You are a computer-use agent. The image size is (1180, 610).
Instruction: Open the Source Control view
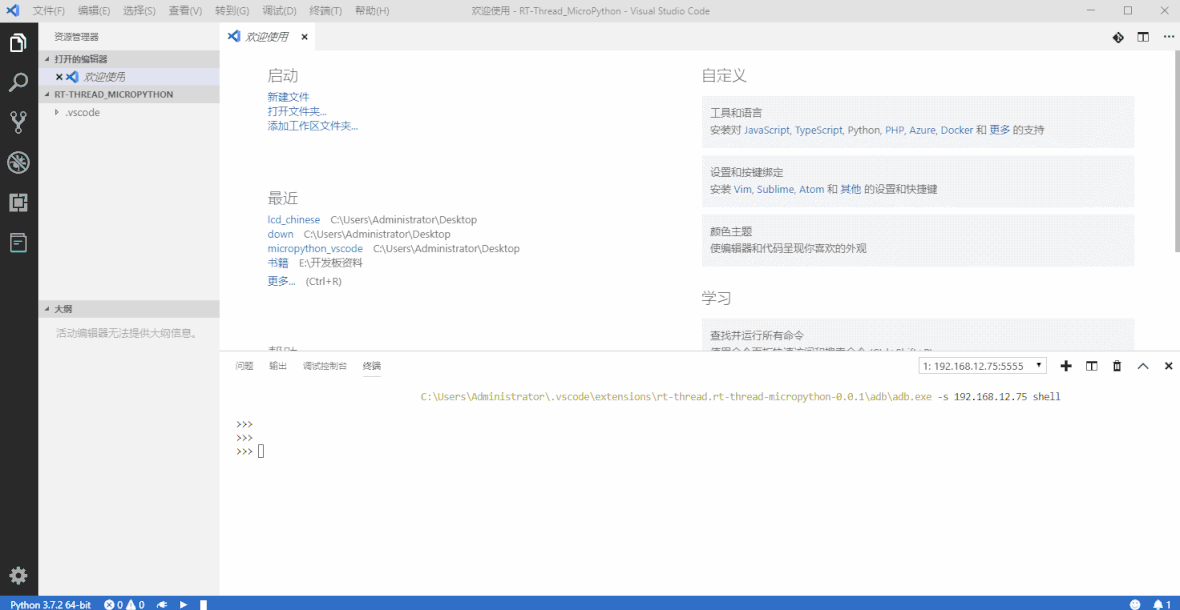[x=18, y=122]
